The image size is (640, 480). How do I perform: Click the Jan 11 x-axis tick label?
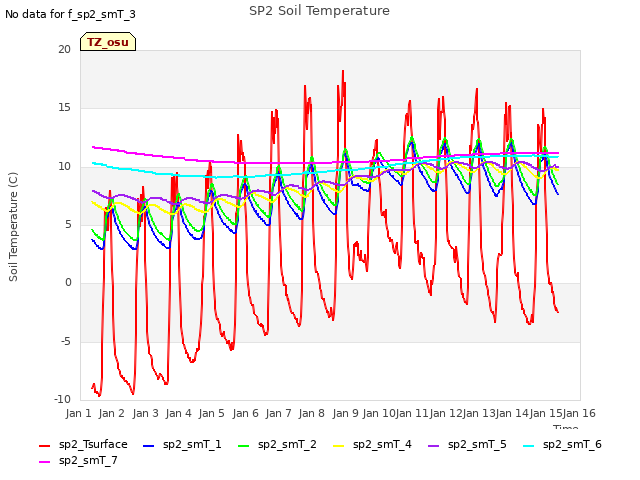(412, 413)
